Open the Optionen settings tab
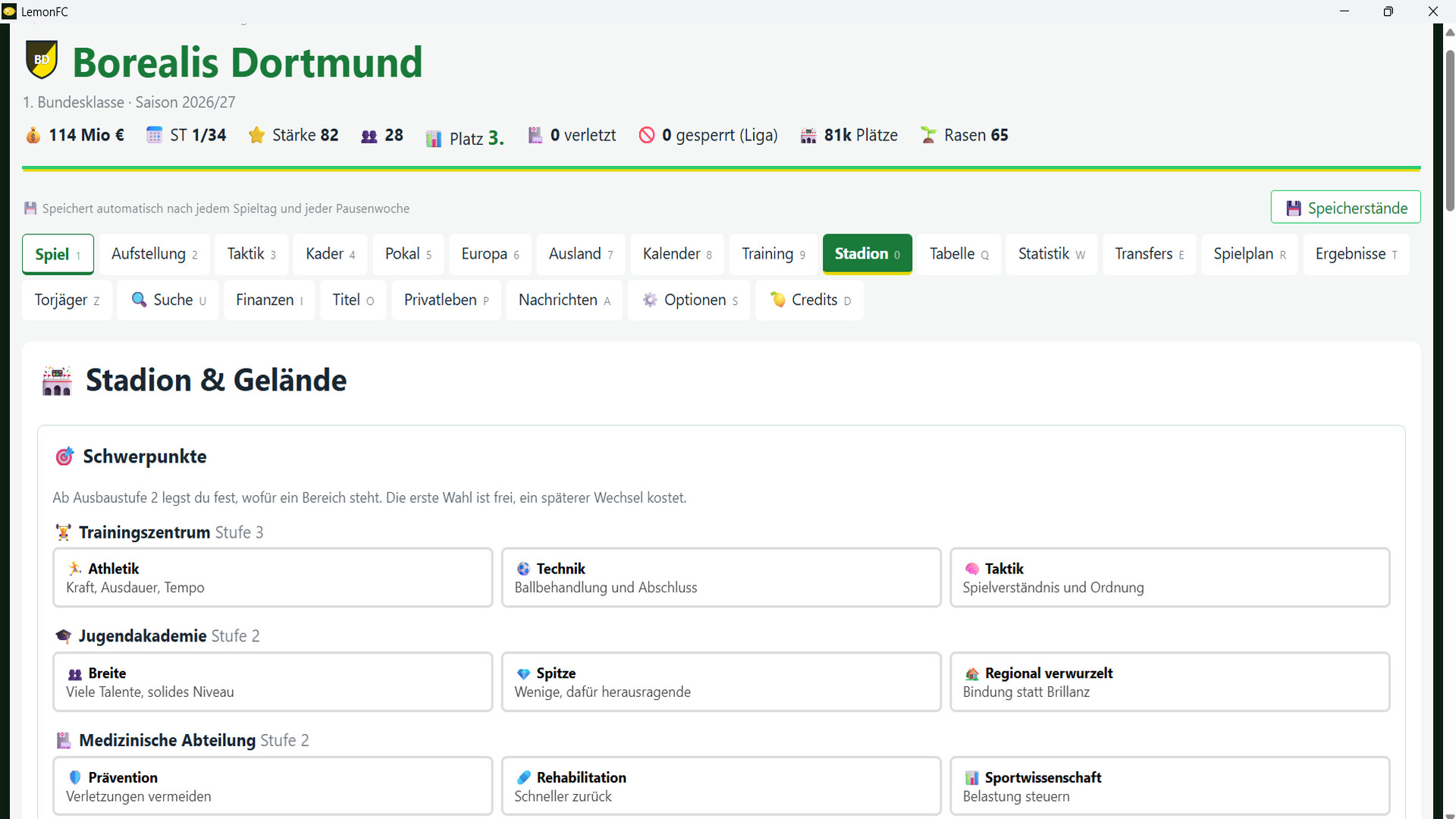The height and width of the screenshot is (819, 1456). (689, 300)
